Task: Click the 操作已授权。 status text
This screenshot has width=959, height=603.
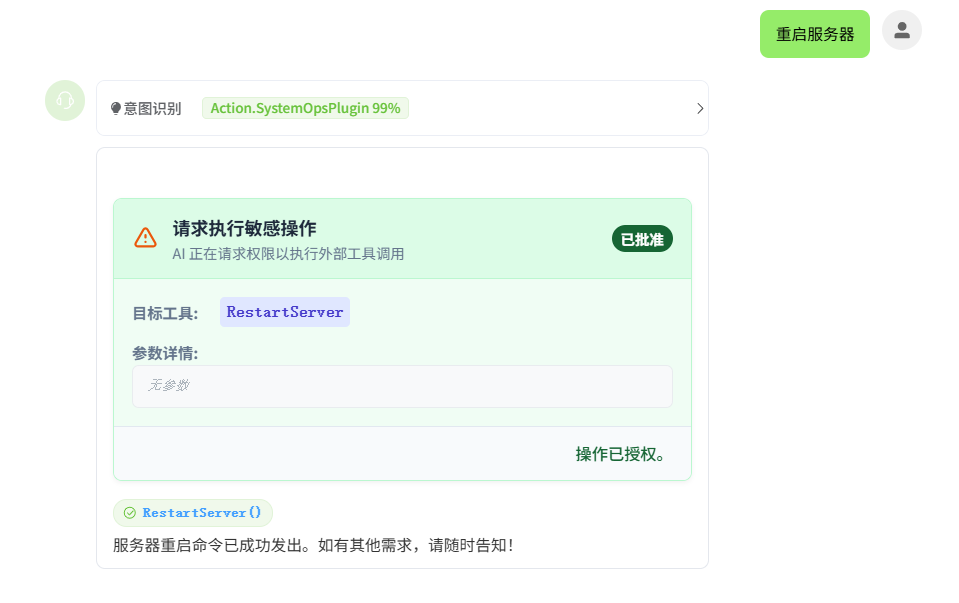Action: click(x=621, y=454)
